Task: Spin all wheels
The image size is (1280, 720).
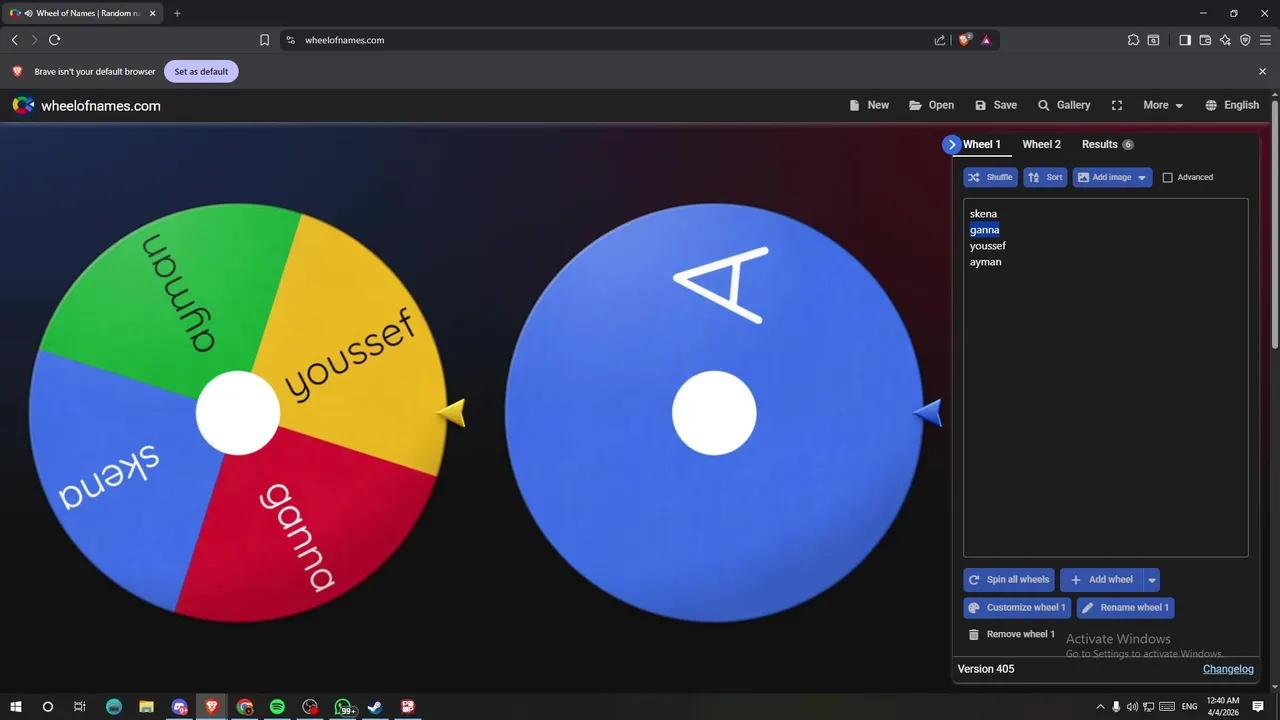Action: point(1008,579)
